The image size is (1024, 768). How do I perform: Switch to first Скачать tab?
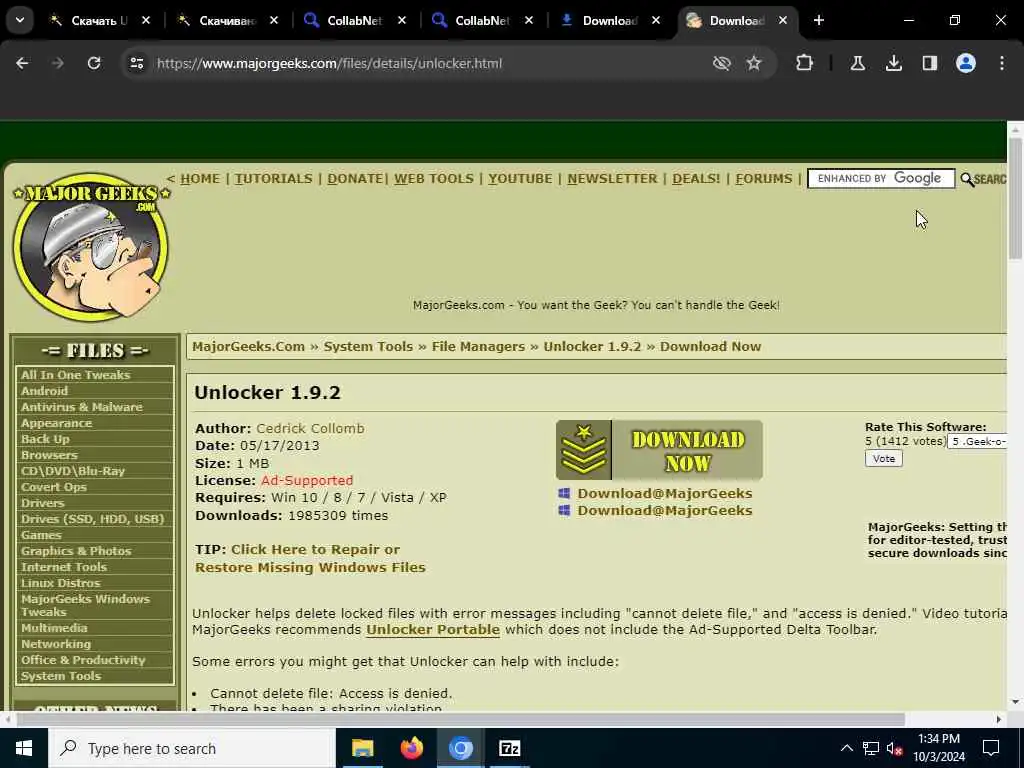[98, 20]
